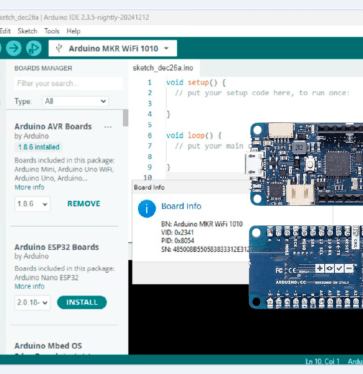Start the Debug play button

point(34,48)
